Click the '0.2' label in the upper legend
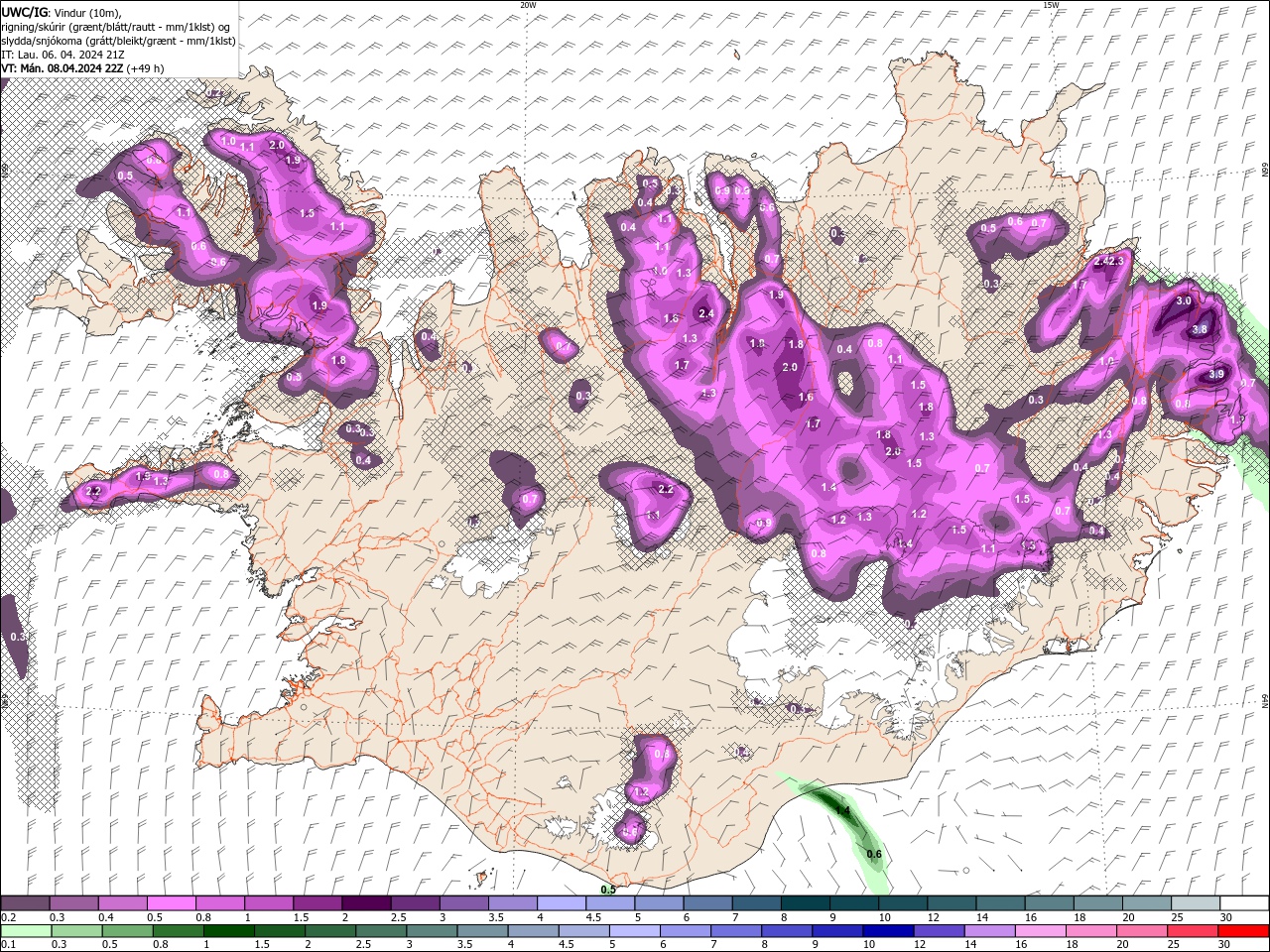Viewport: 1270px width, 952px height. point(8,917)
